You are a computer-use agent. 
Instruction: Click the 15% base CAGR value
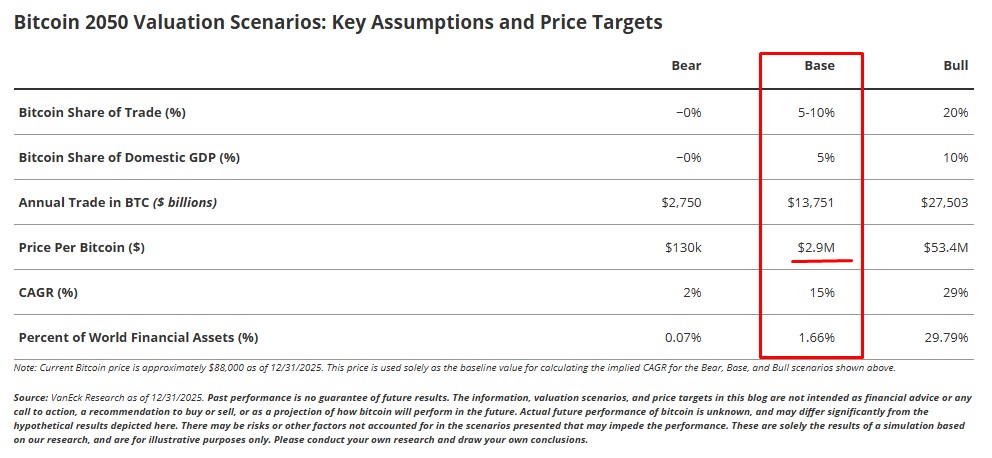coord(822,293)
